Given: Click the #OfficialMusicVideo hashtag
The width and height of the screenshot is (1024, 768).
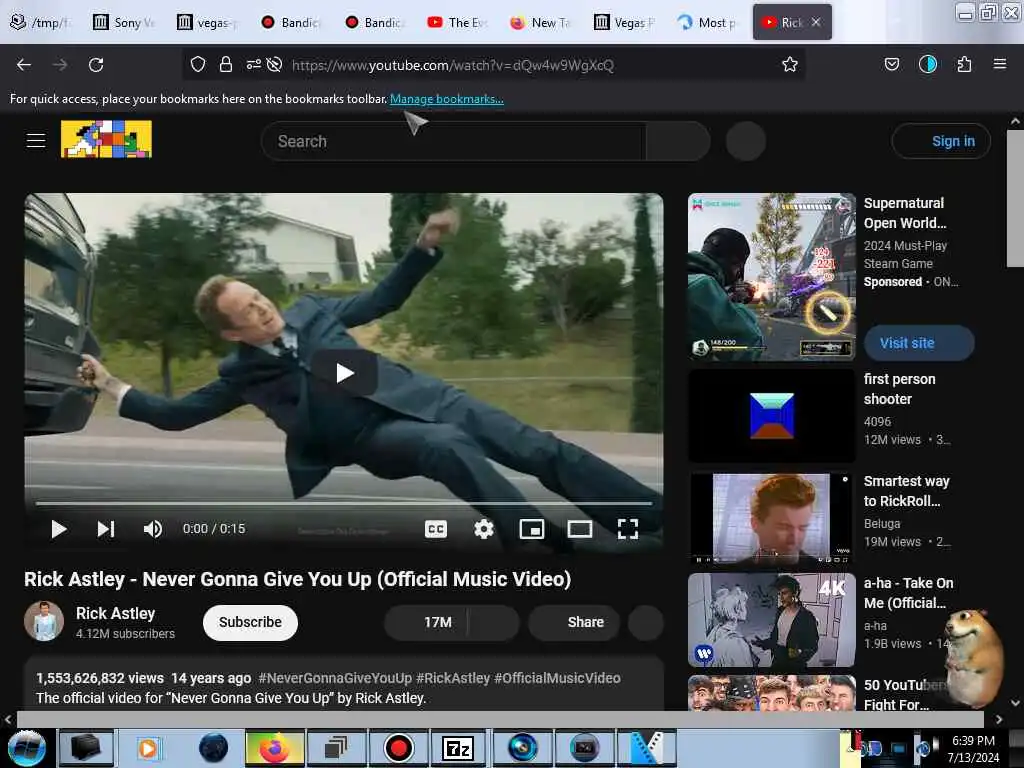Looking at the screenshot, I should coord(557,678).
